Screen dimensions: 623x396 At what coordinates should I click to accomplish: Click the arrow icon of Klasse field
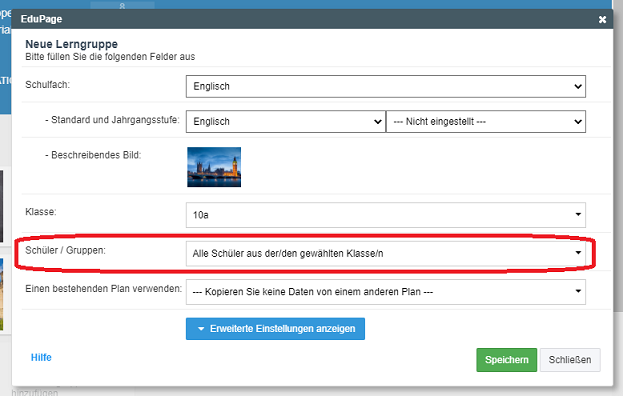pos(578,214)
